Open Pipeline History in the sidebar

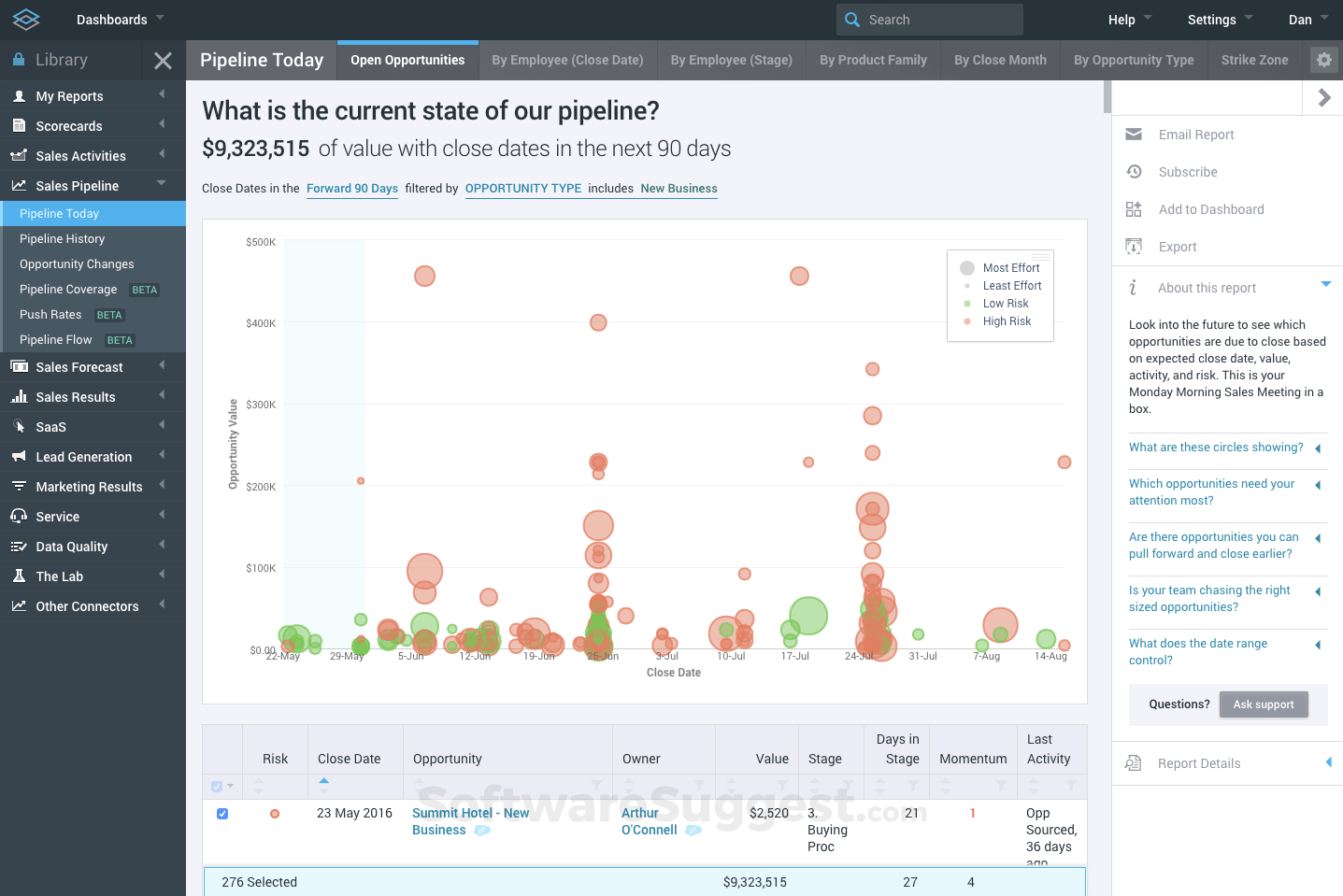point(62,239)
